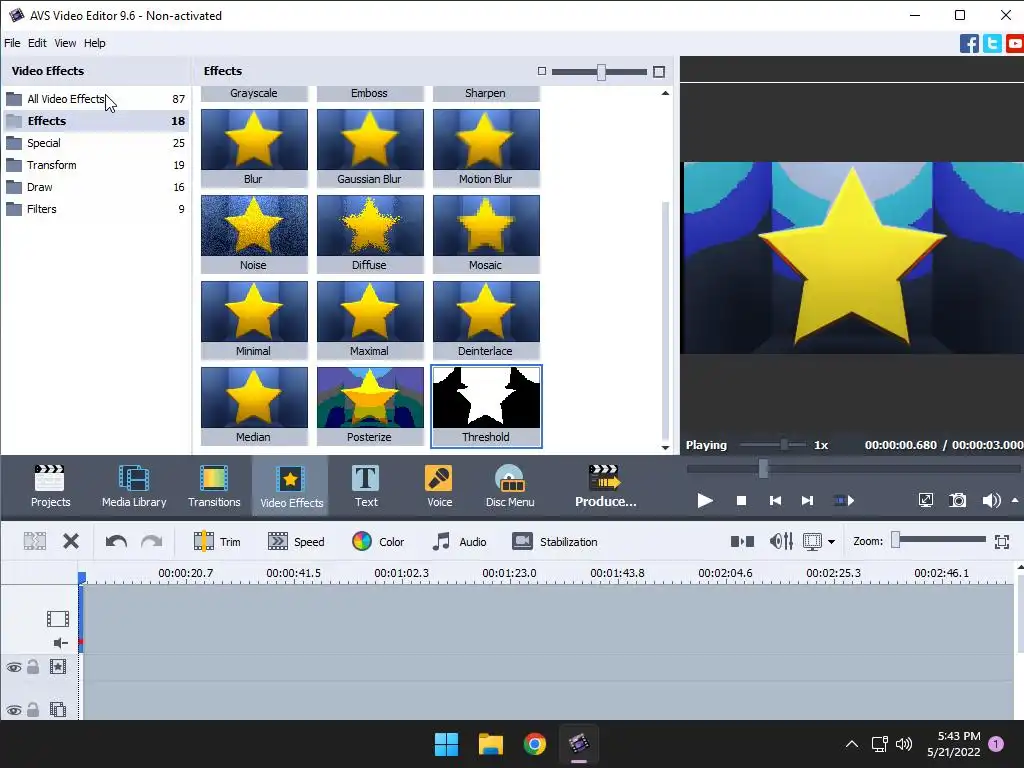This screenshot has height=768, width=1024.
Task: Click the Play button in preview
Action: pos(705,501)
